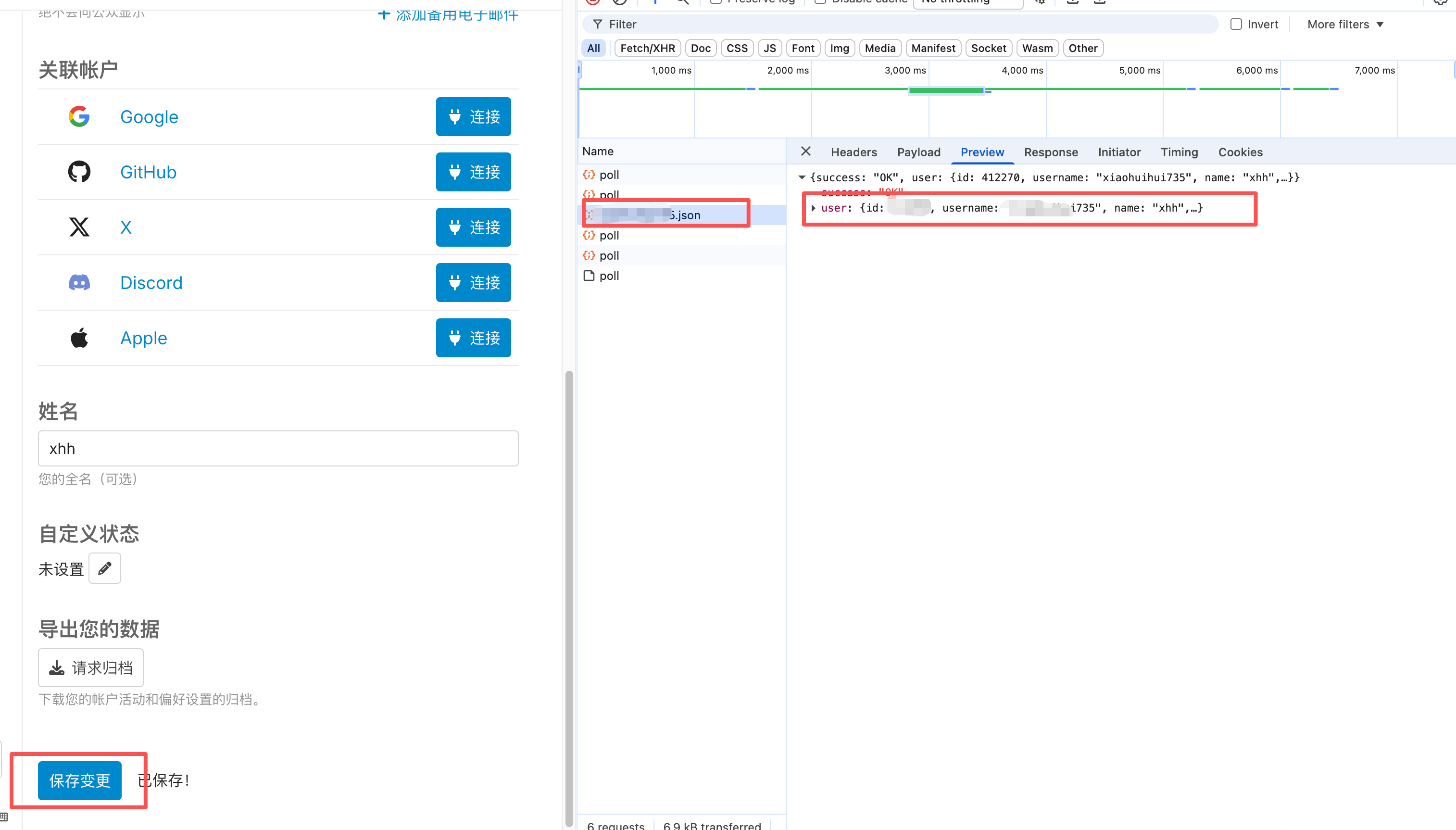Open the Apple account link
1456x830 pixels.
[143, 338]
